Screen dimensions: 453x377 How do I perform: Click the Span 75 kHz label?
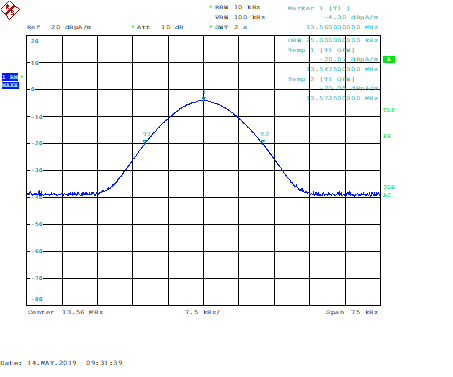[x=352, y=312]
